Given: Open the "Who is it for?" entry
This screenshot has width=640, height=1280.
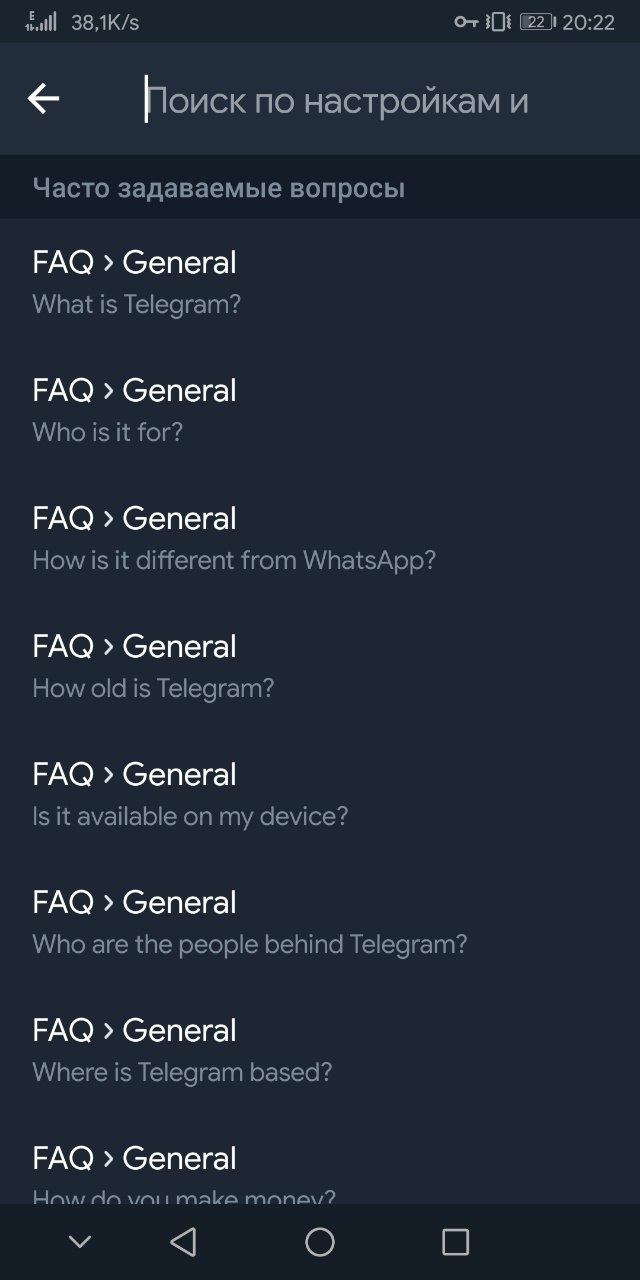Looking at the screenshot, I should (320, 410).
